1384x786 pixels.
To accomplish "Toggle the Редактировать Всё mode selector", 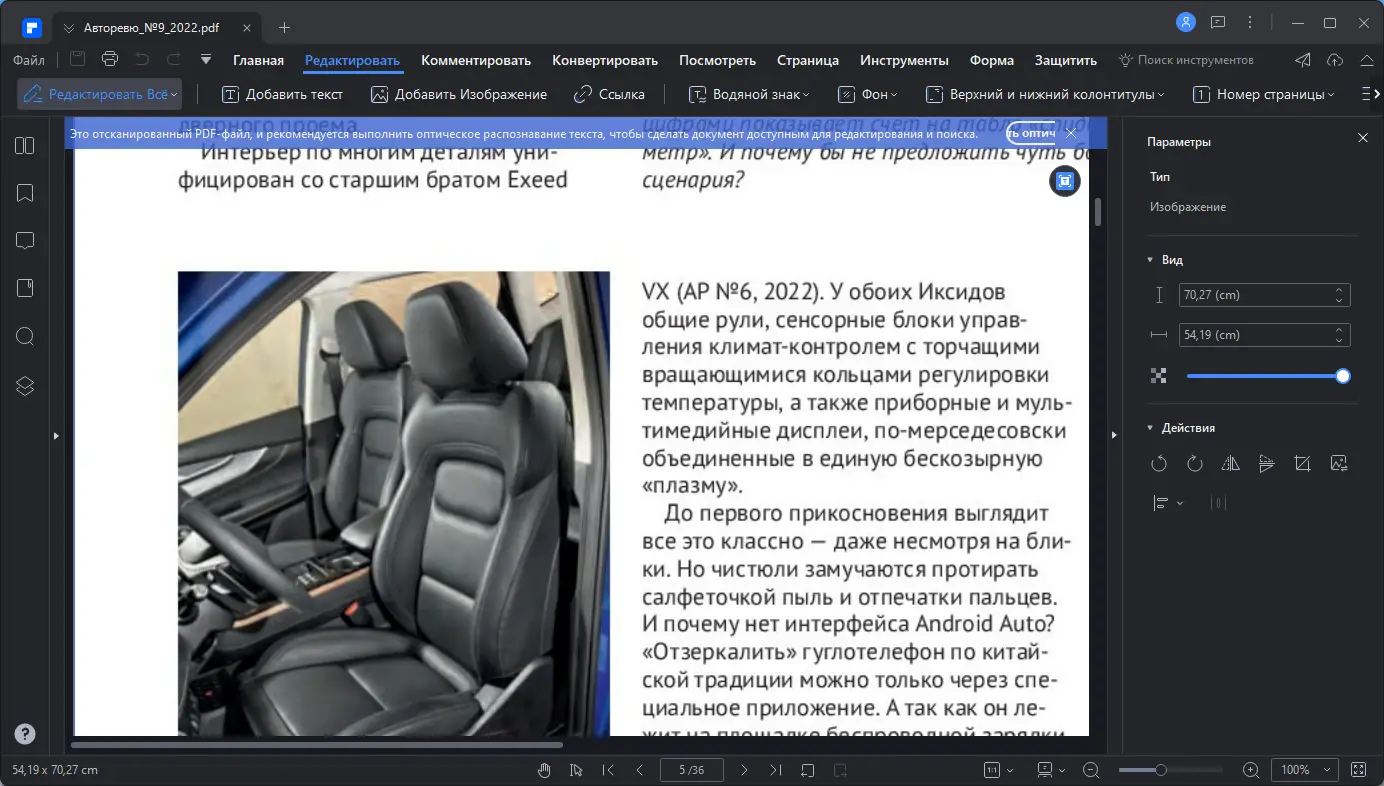I will [x=98, y=93].
